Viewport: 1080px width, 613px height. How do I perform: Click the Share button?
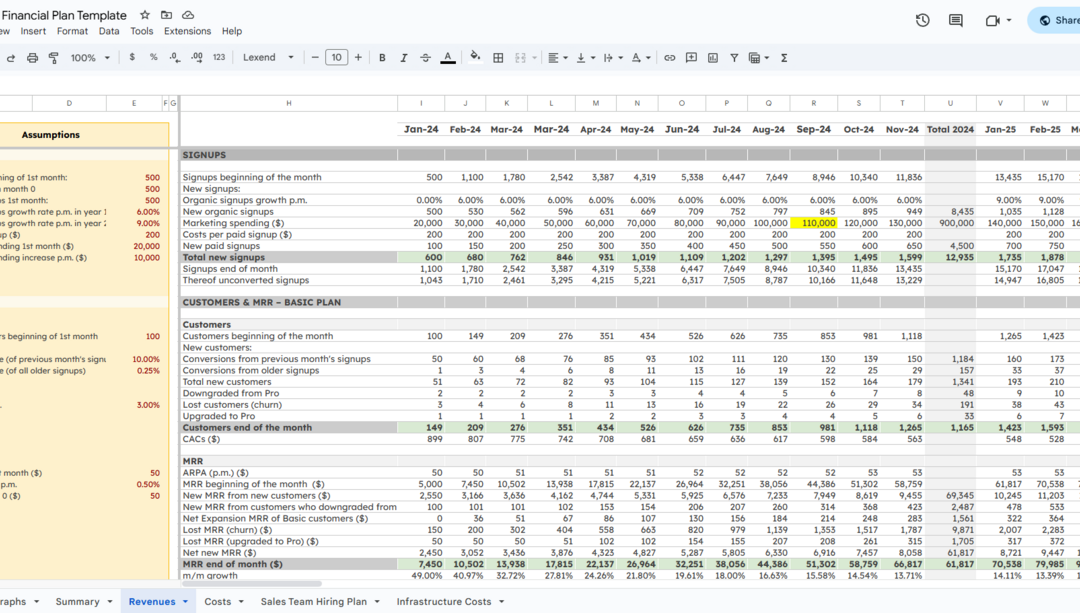1057,21
